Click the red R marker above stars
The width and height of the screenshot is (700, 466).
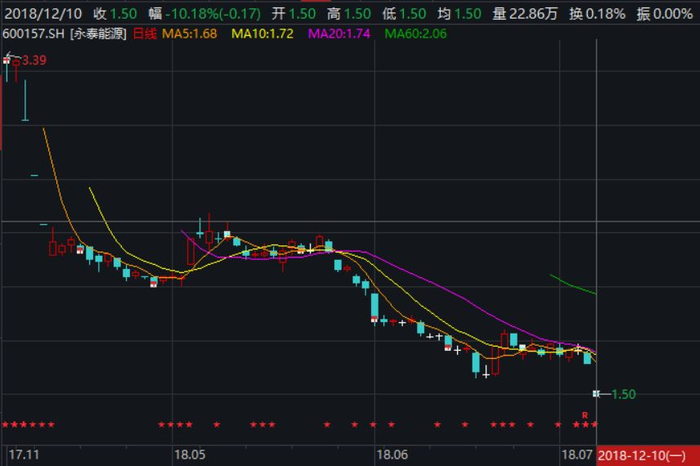point(585,415)
